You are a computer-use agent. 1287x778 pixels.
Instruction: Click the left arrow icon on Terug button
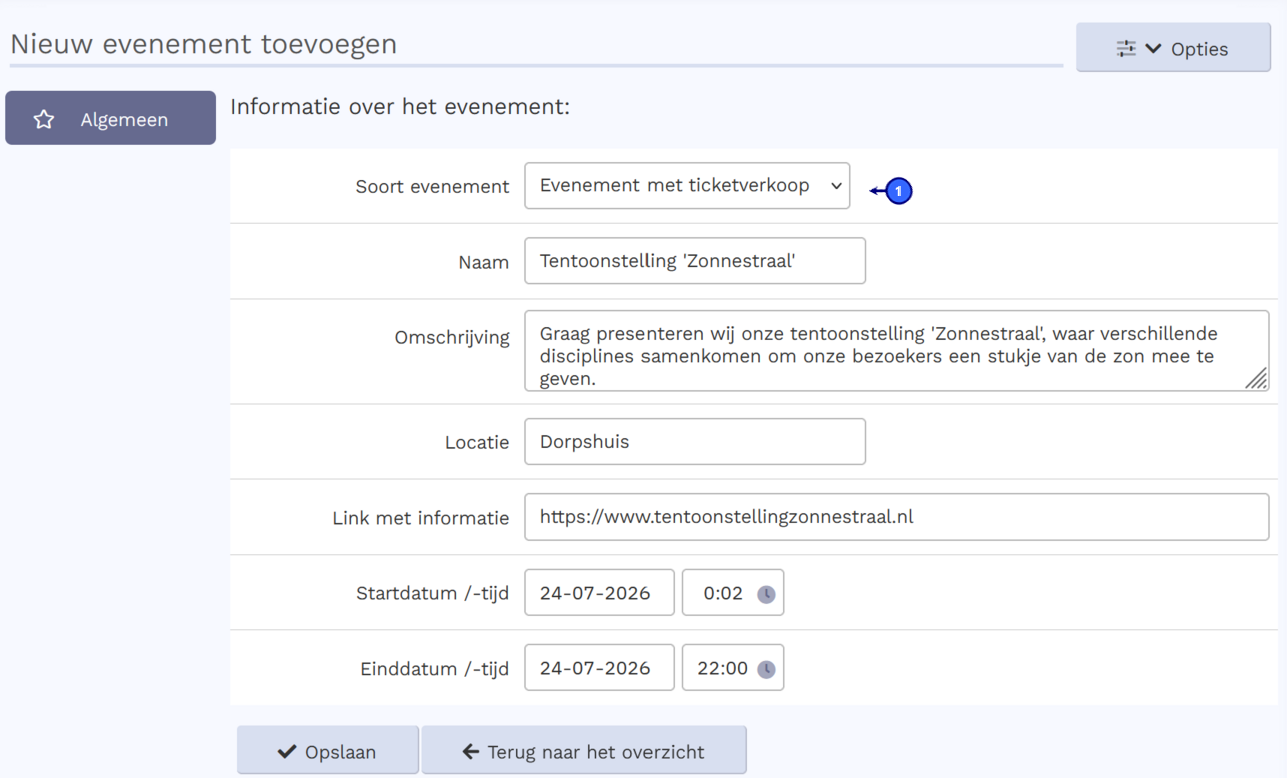coord(471,751)
